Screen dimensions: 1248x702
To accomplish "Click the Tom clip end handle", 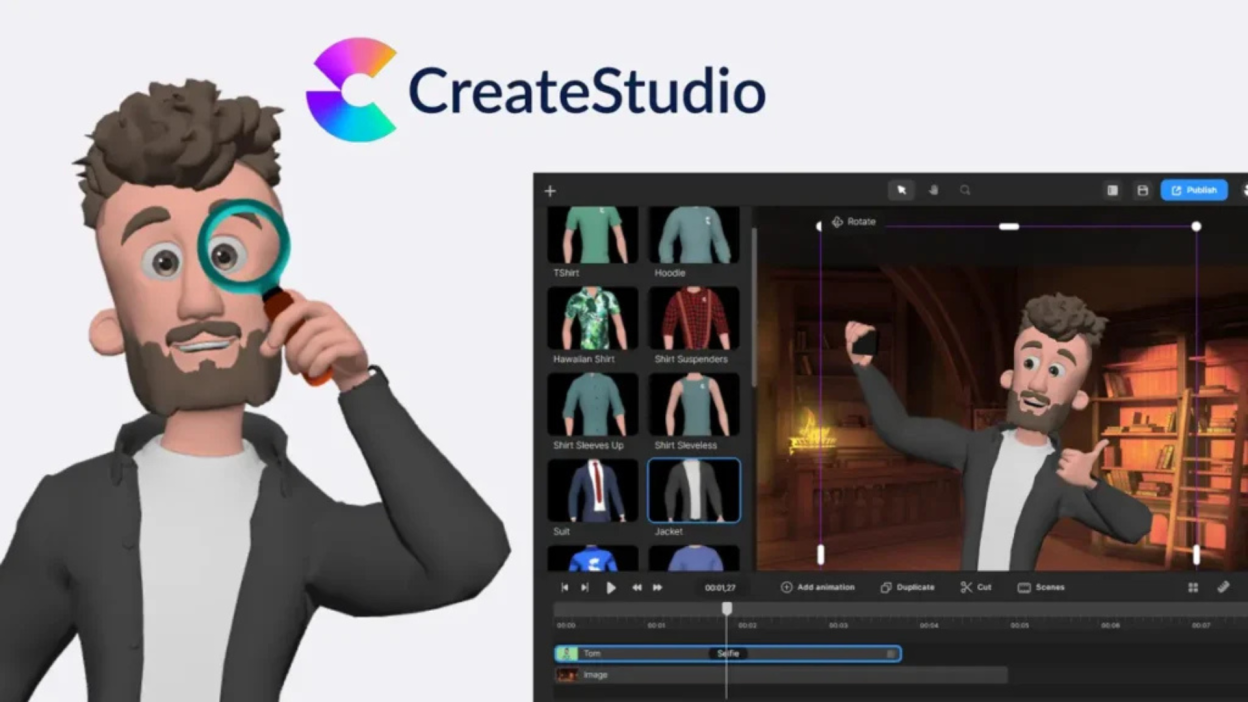I will (x=891, y=654).
